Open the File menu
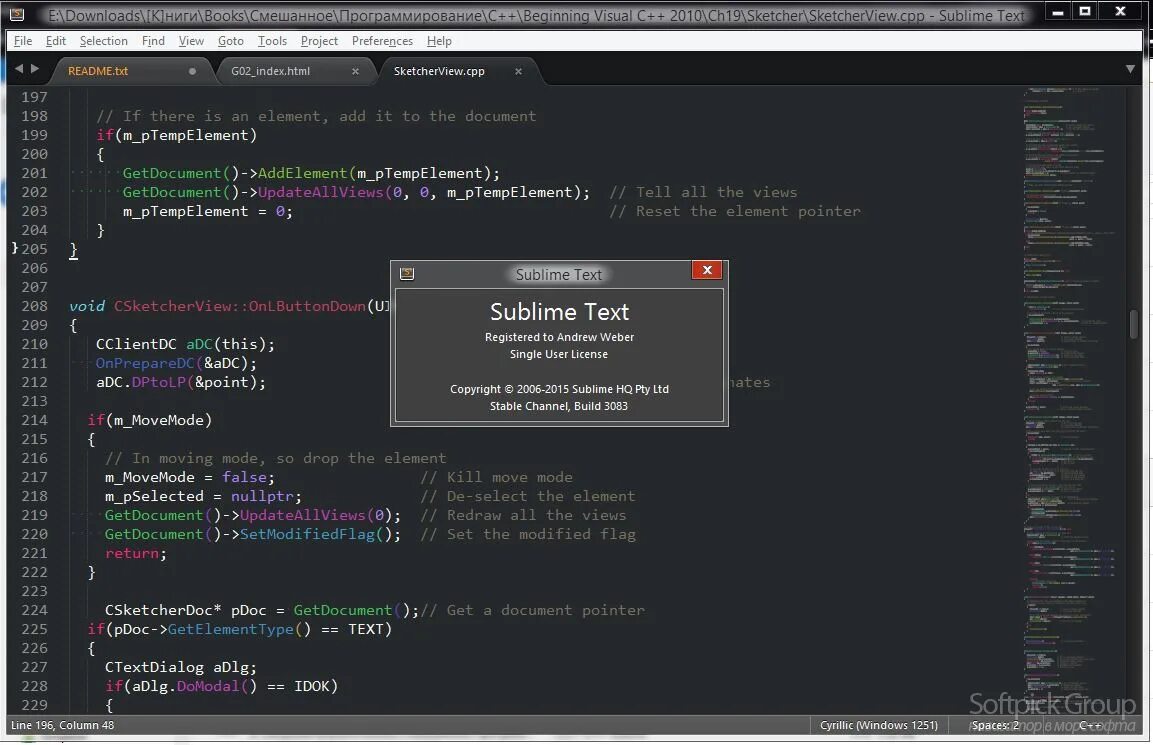Screen dimensions: 1153x745 [x=23, y=41]
